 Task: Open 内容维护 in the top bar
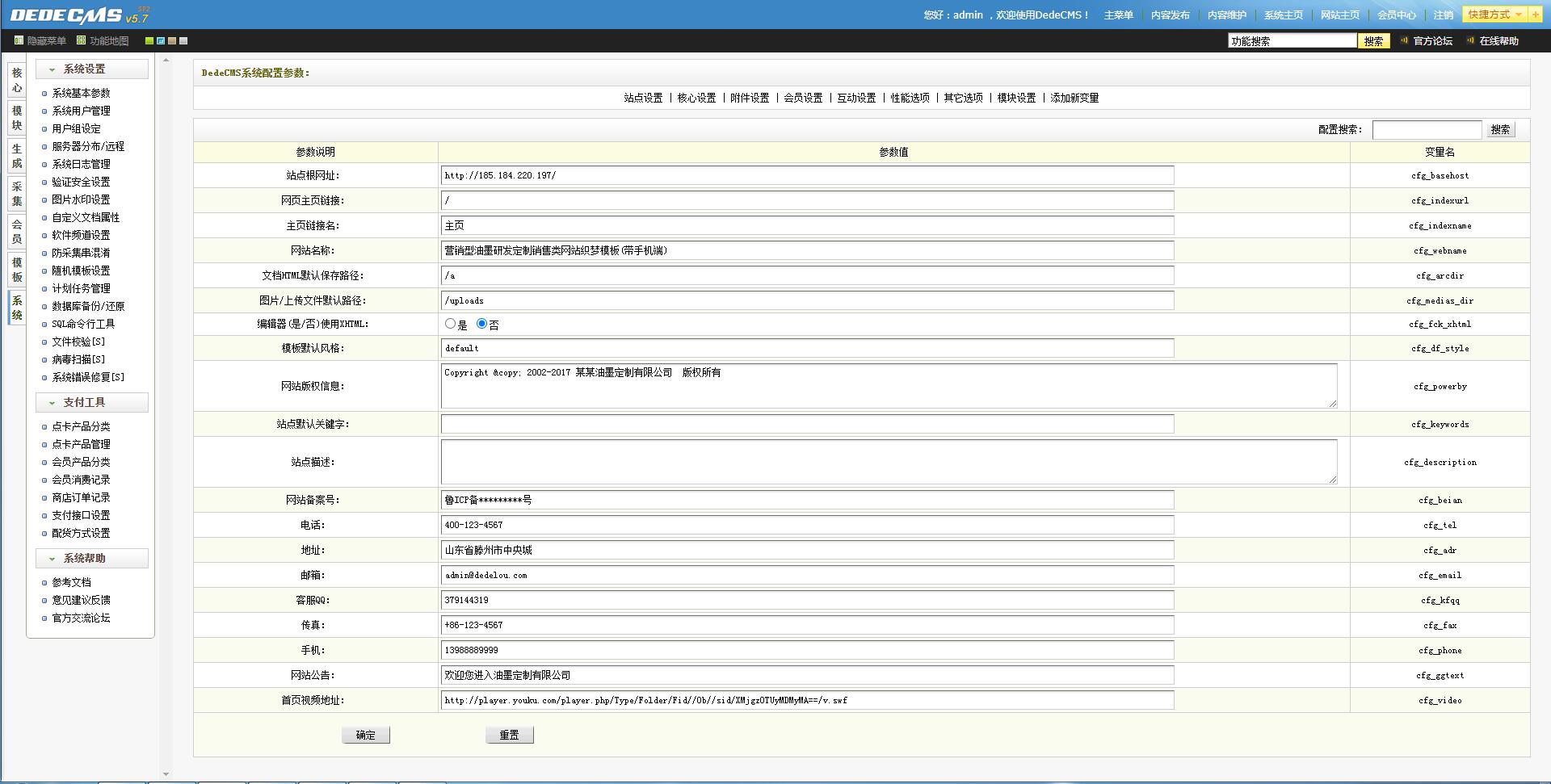[1227, 15]
